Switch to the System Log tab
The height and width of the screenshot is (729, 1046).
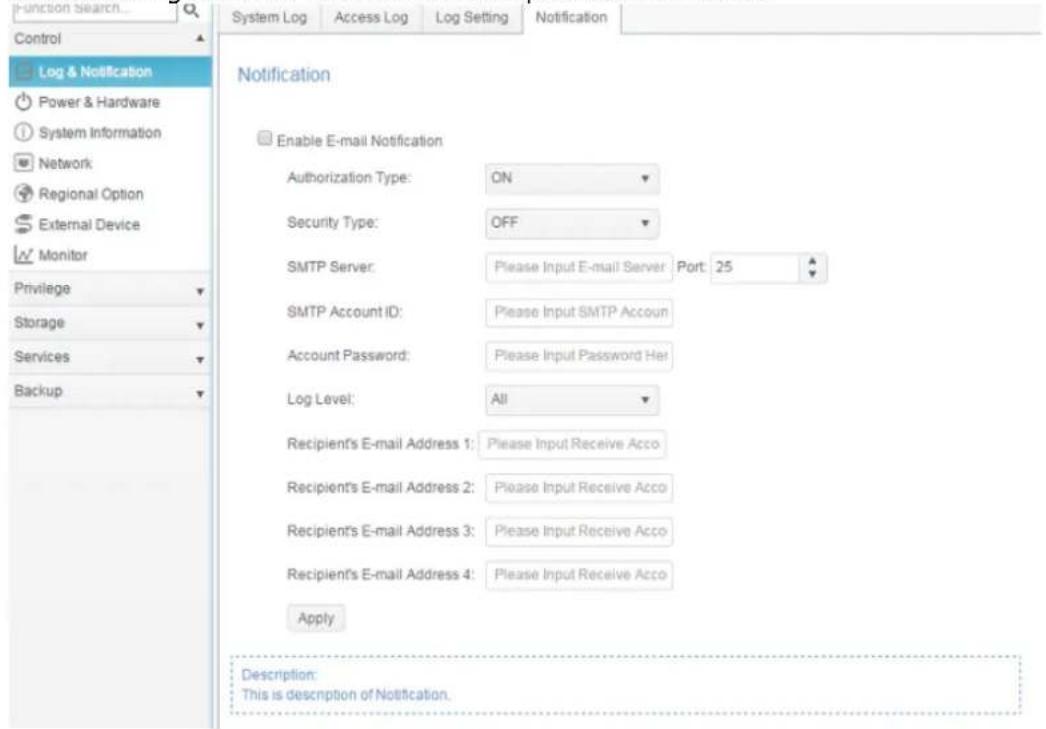coord(270,17)
